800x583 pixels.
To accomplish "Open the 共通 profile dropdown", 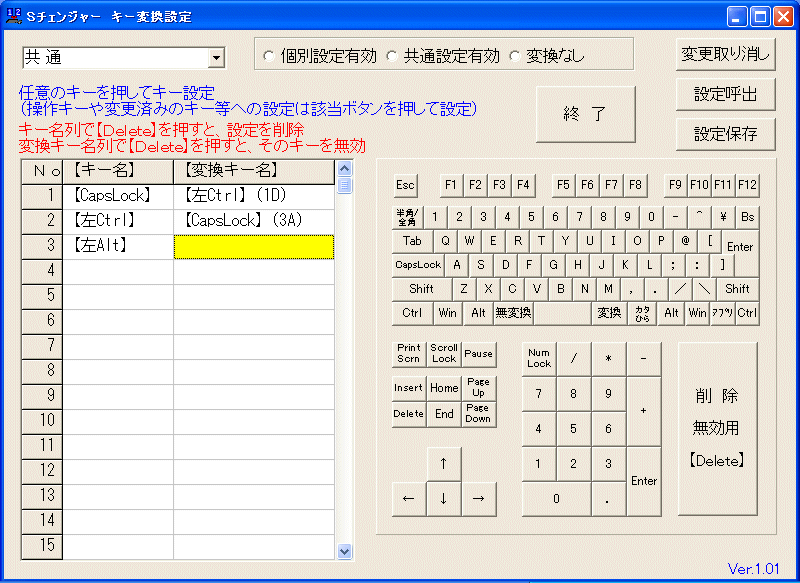I will point(216,58).
